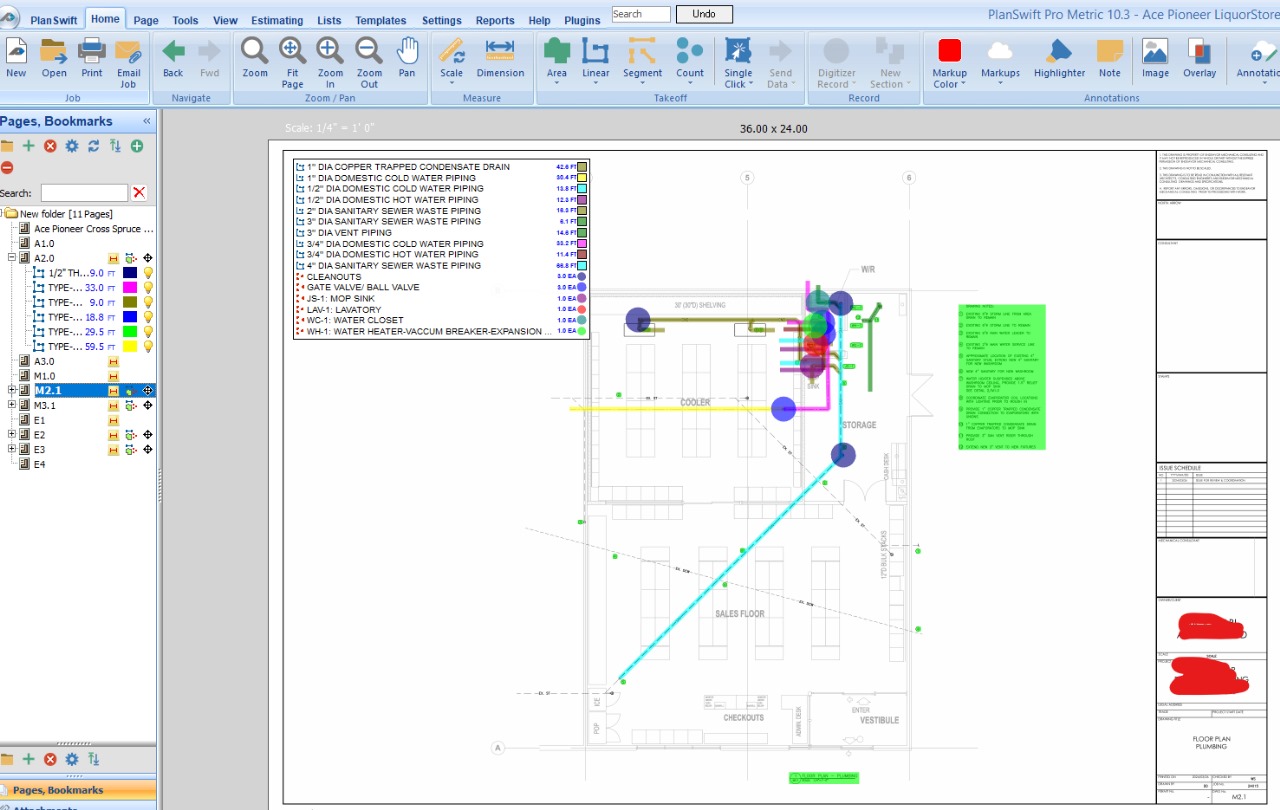This screenshot has height=810, width=1280.
Task: Click the Search box beside Undo
Action: [640, 14]
